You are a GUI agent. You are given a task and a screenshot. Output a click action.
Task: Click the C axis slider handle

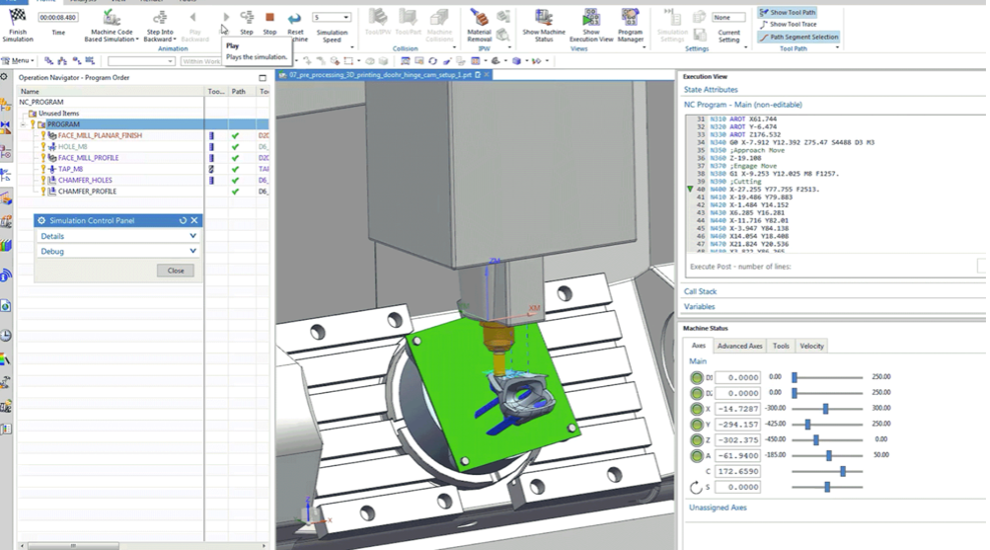click(843, 471)
